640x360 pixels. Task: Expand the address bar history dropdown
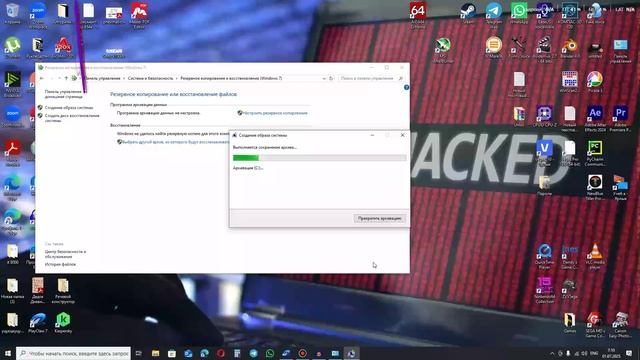pos(324,78)
